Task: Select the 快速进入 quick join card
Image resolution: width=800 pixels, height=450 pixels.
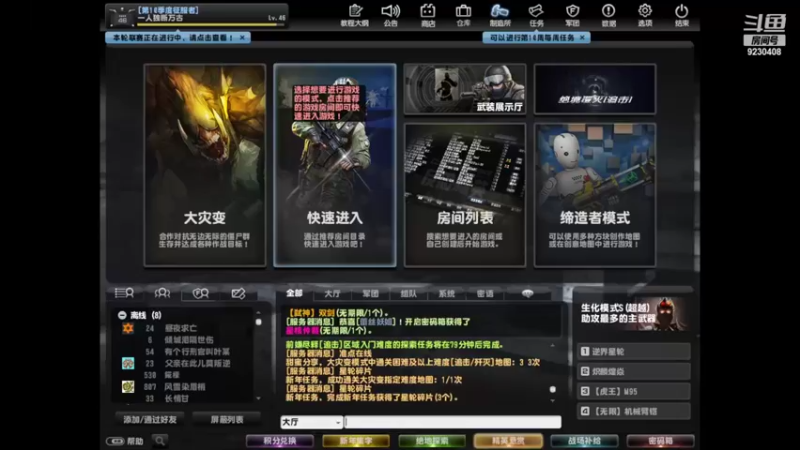Action: coord(335,165)
